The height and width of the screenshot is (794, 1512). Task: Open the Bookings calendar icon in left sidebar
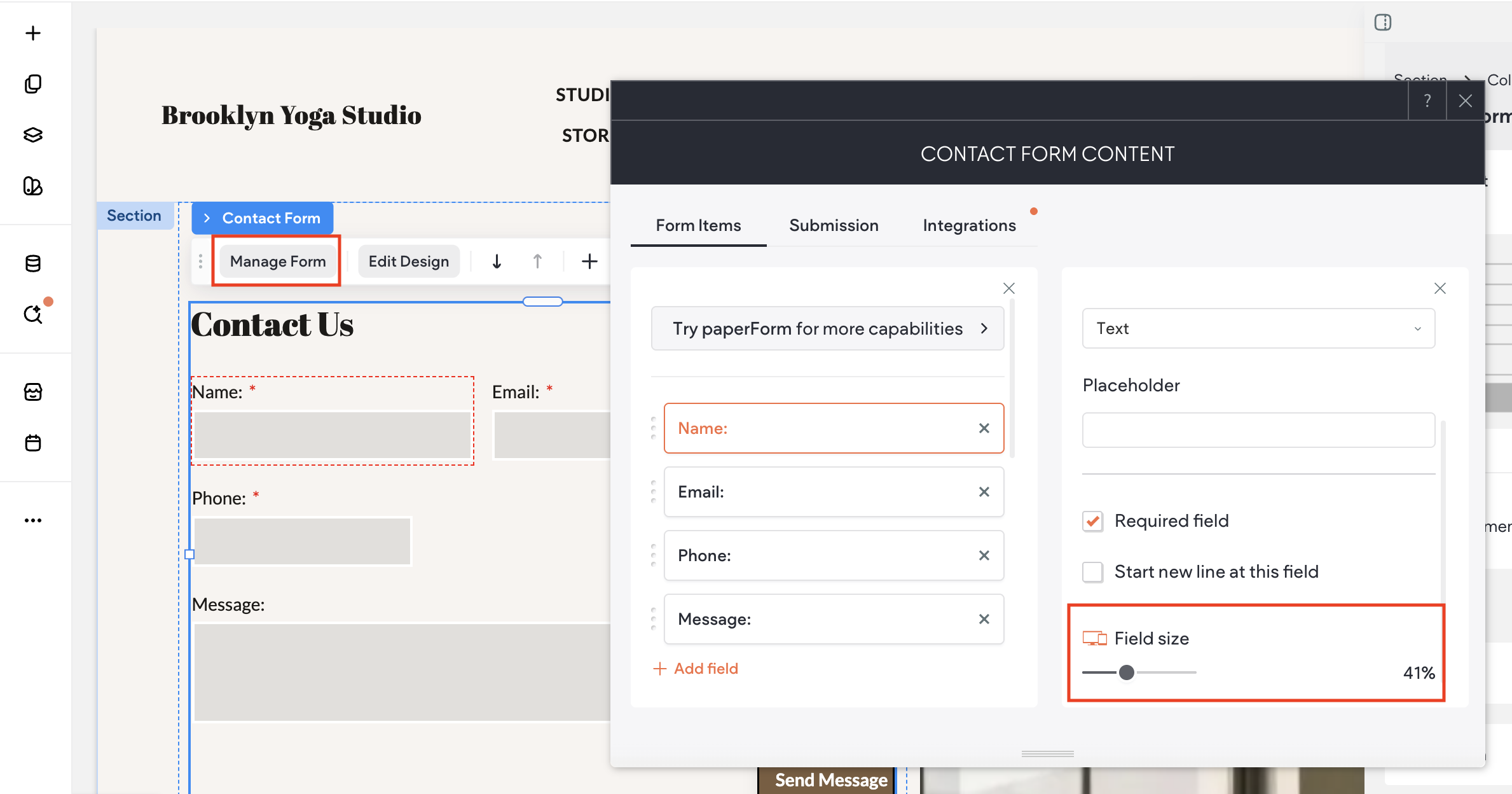point(33,443)
